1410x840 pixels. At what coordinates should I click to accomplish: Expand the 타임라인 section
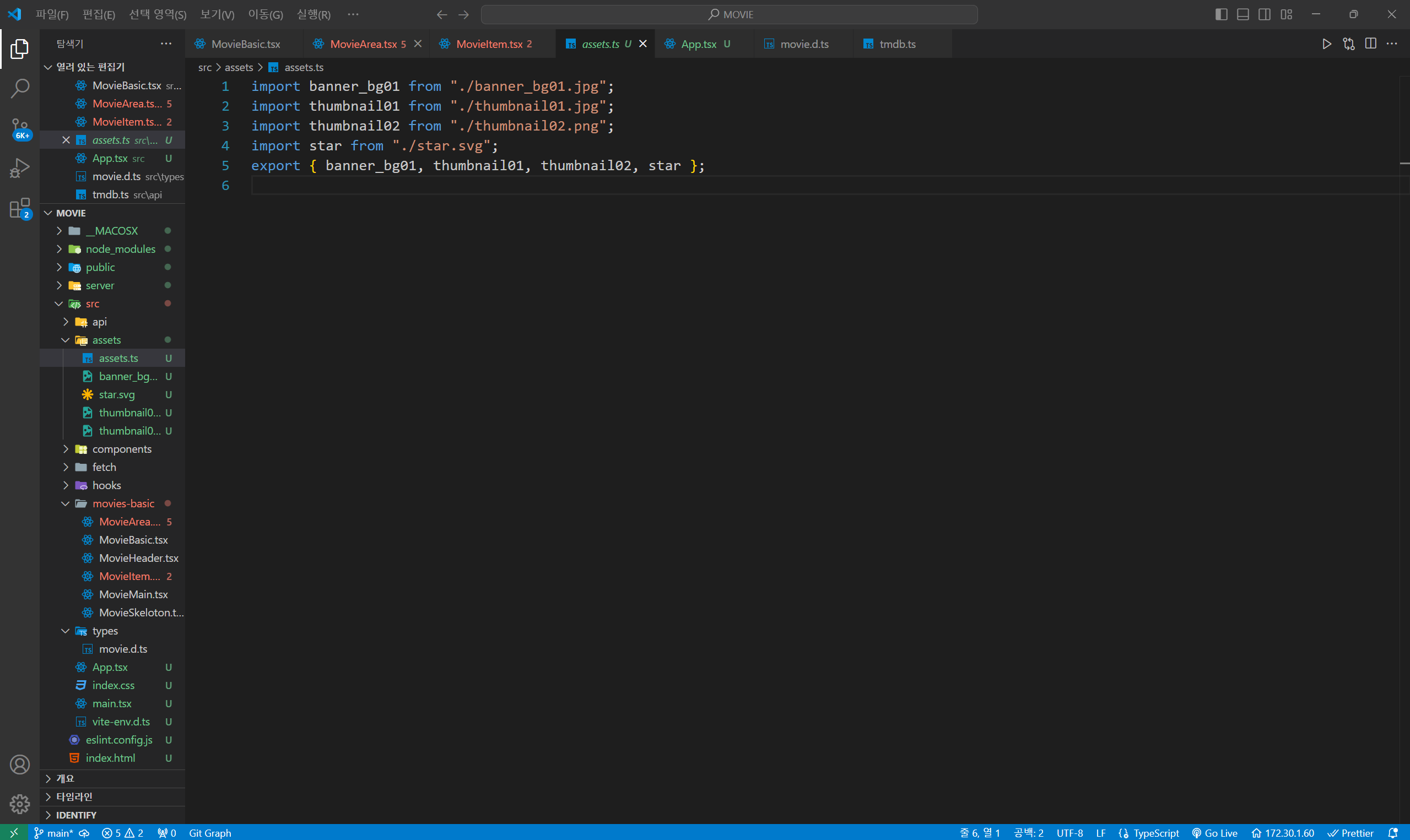(74, 796)
